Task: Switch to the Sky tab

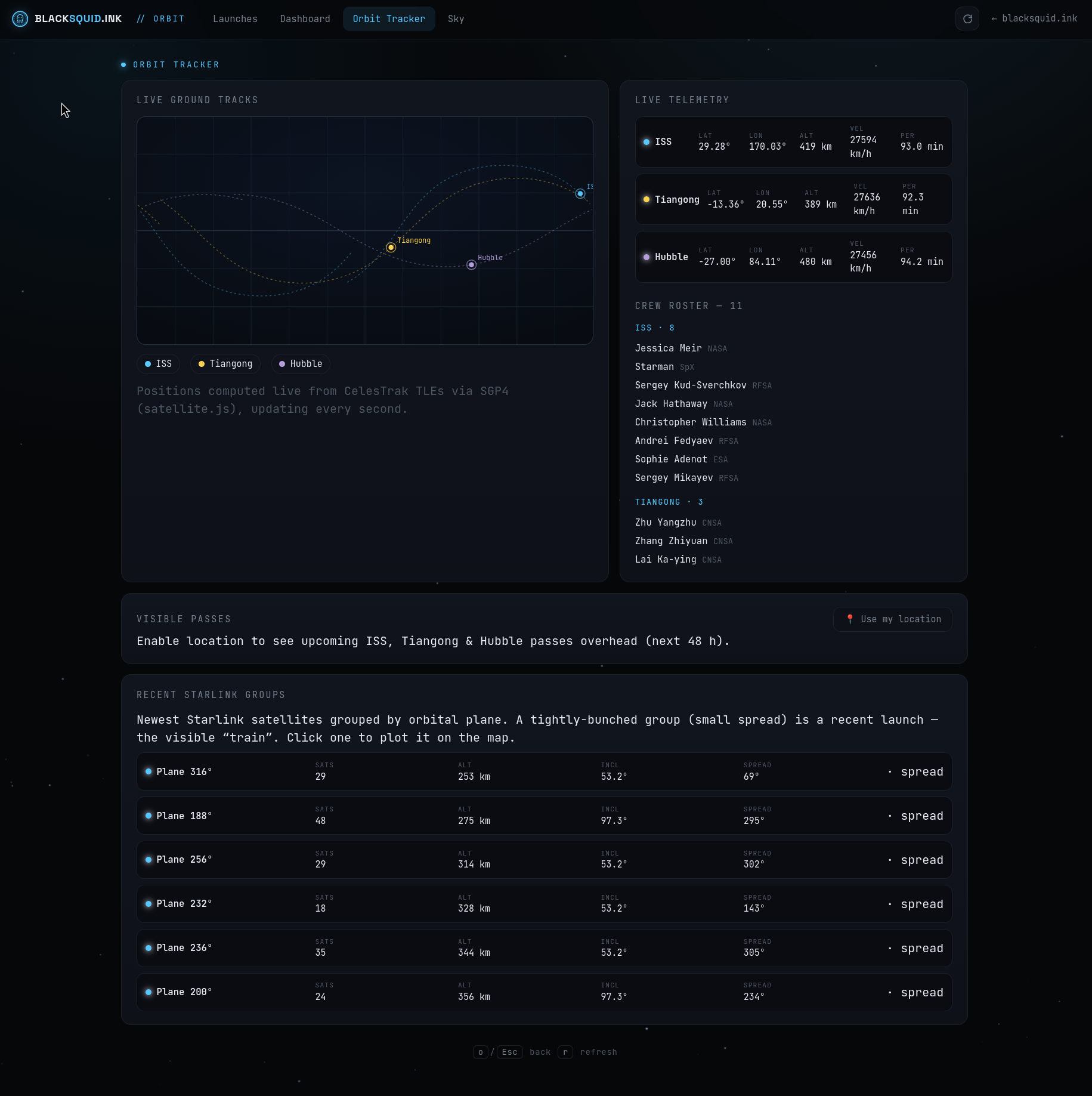Action: pos(456,19)
